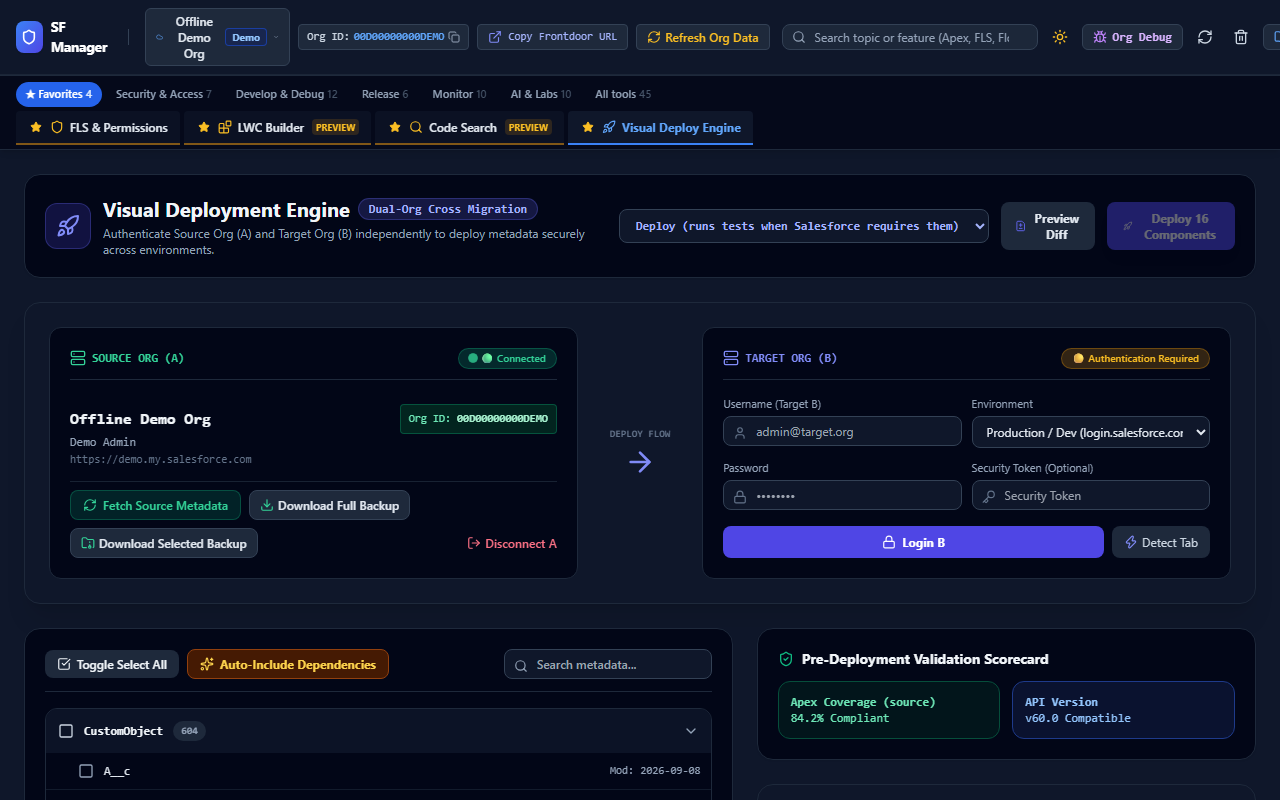Click the star icon on FLS & Permissions tab
1280x800 pixels.
coord(36,128)
